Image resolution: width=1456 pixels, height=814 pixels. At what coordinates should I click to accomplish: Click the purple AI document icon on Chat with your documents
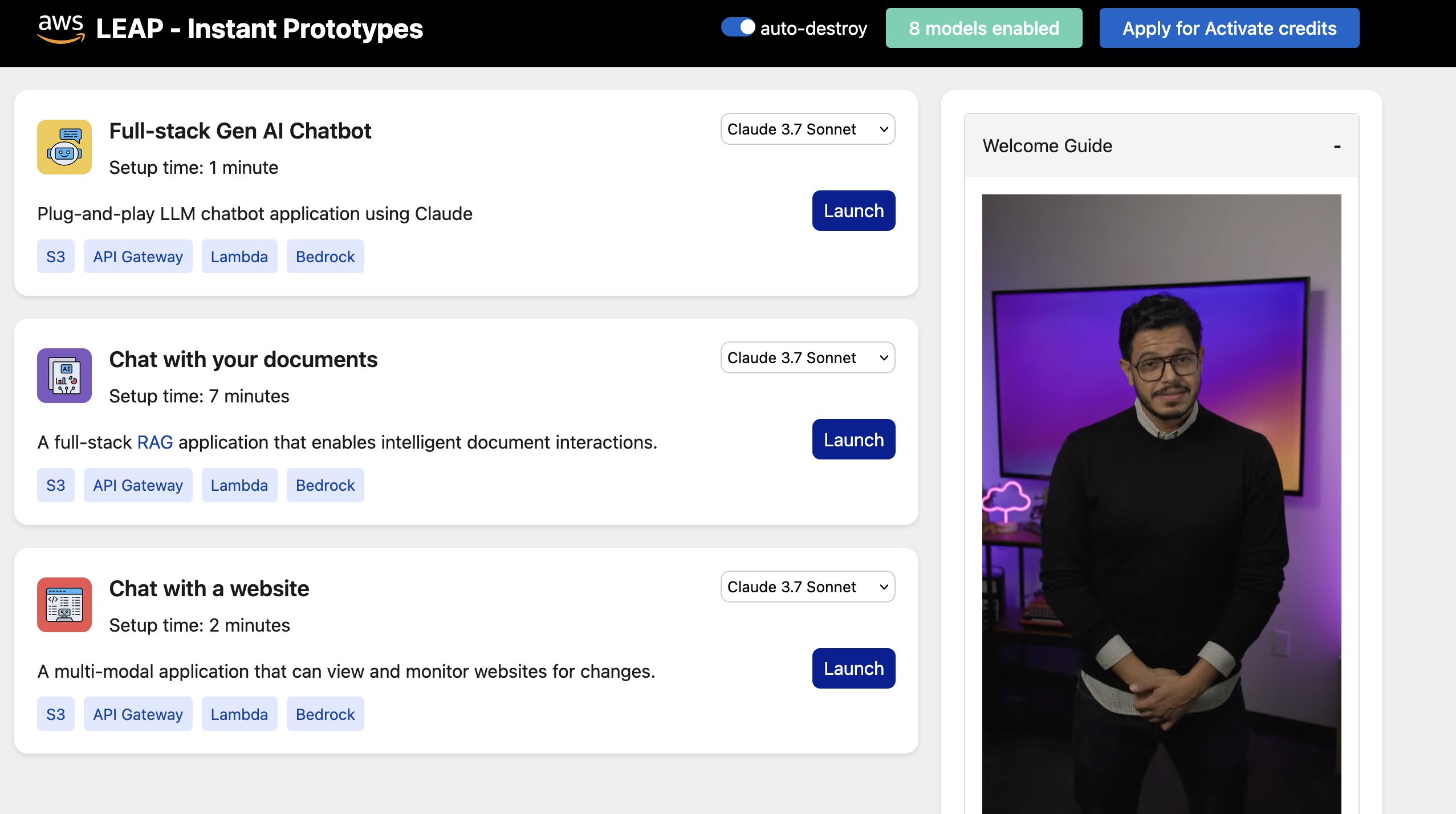(x=64, y=376)
